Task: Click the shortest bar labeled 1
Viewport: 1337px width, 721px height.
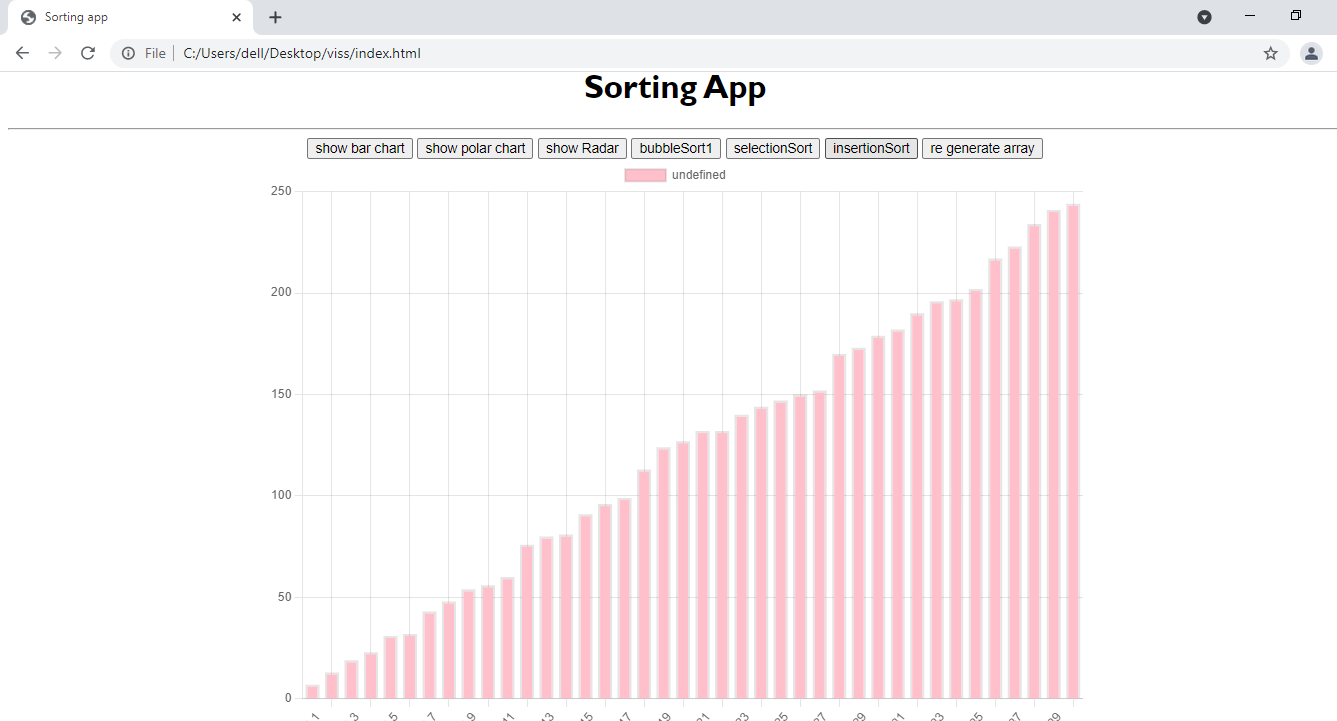Action: (312, 692)
